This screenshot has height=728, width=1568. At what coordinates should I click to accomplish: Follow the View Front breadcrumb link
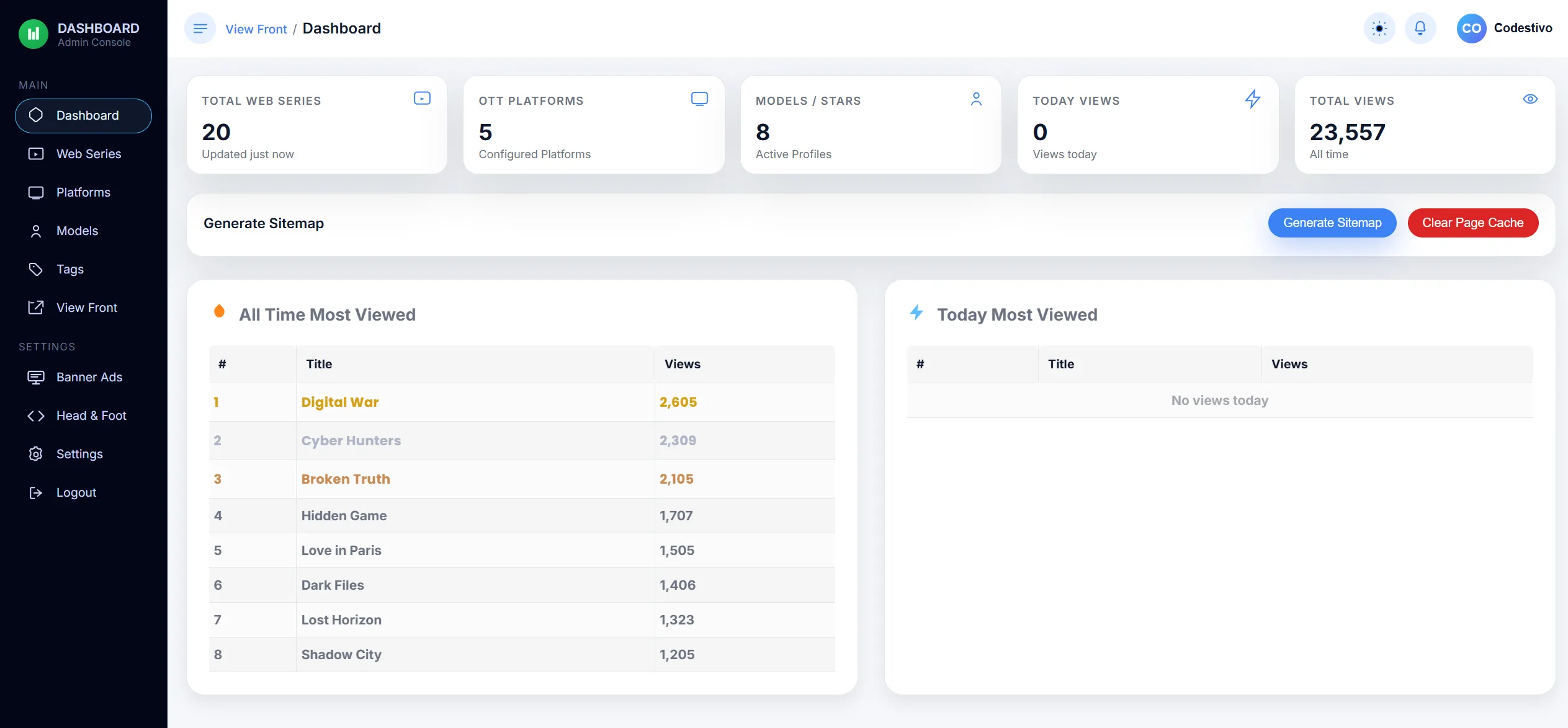pos(256,29)
